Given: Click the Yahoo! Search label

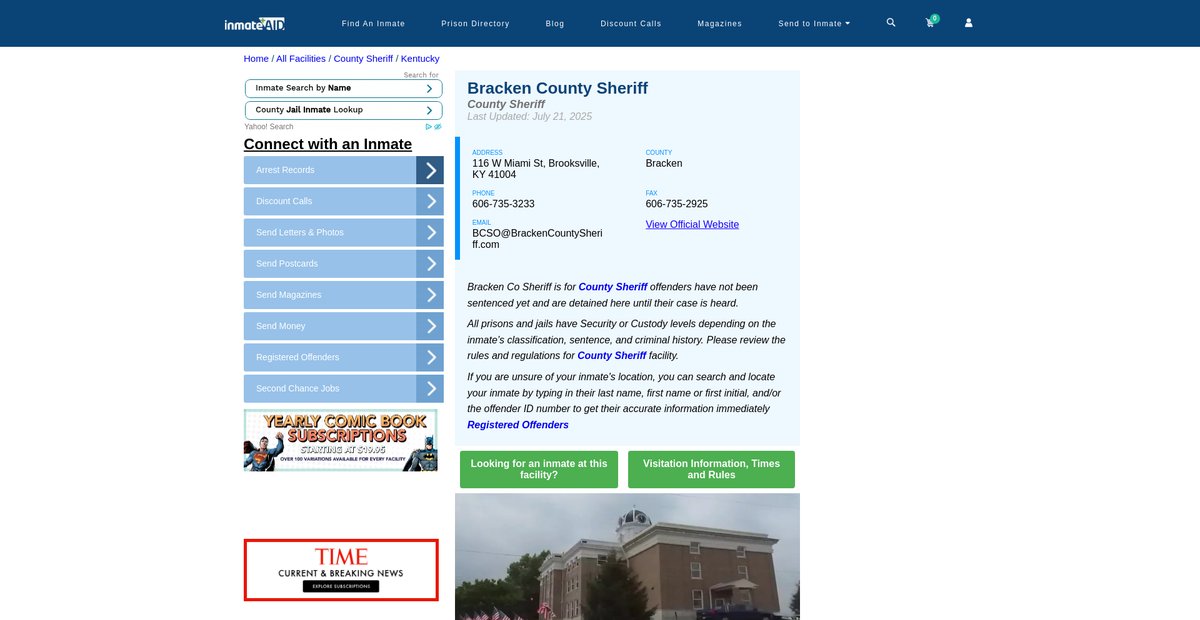Looking at the screenshot, I should pyautogui.click(x=269, y=127).
